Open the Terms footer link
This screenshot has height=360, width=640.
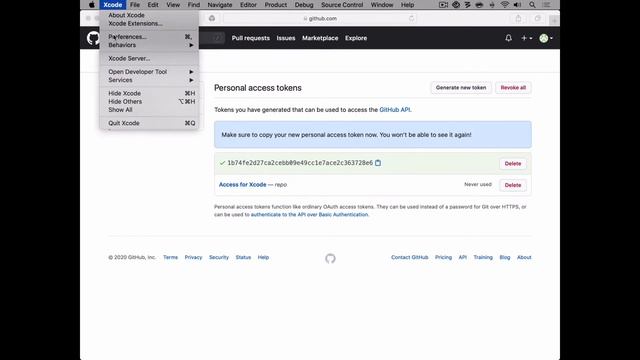pyautogui.click(x=170, y=257)
